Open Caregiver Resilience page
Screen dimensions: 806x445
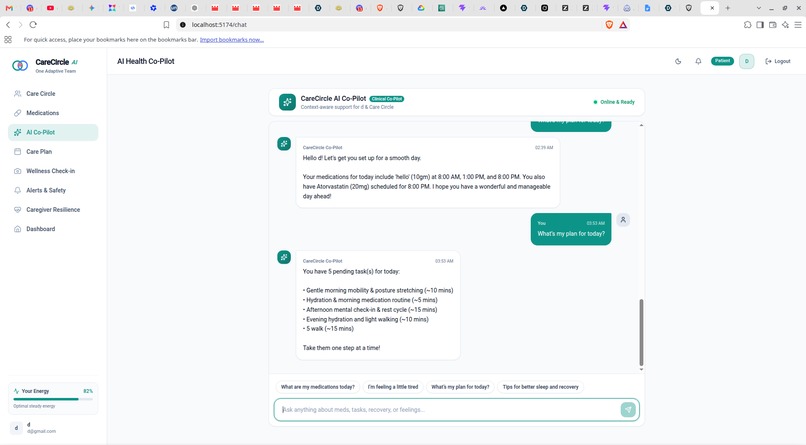tap(53, 210)
